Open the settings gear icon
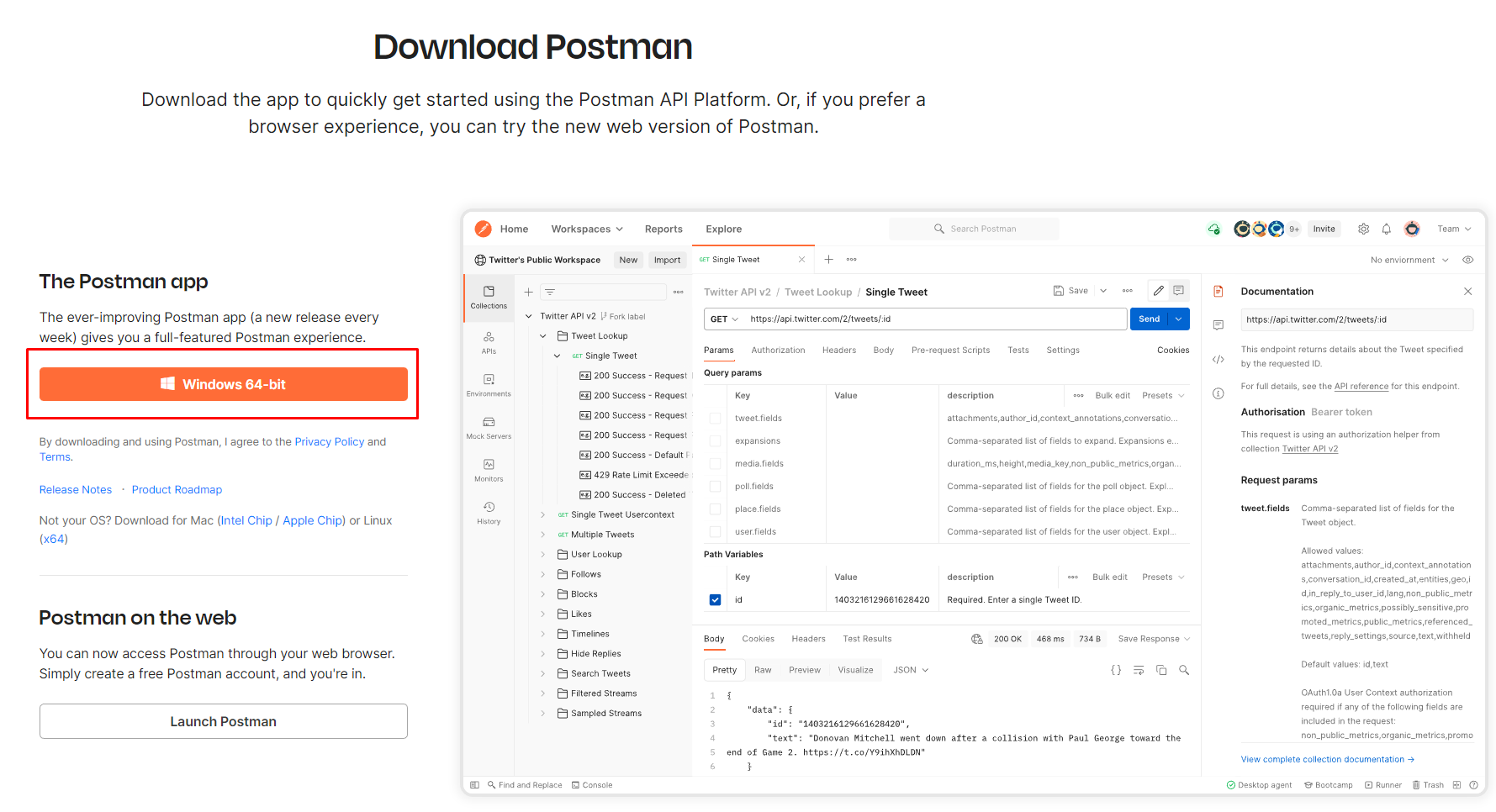This screenshot has width=1496, height=812. (1363, 229)
